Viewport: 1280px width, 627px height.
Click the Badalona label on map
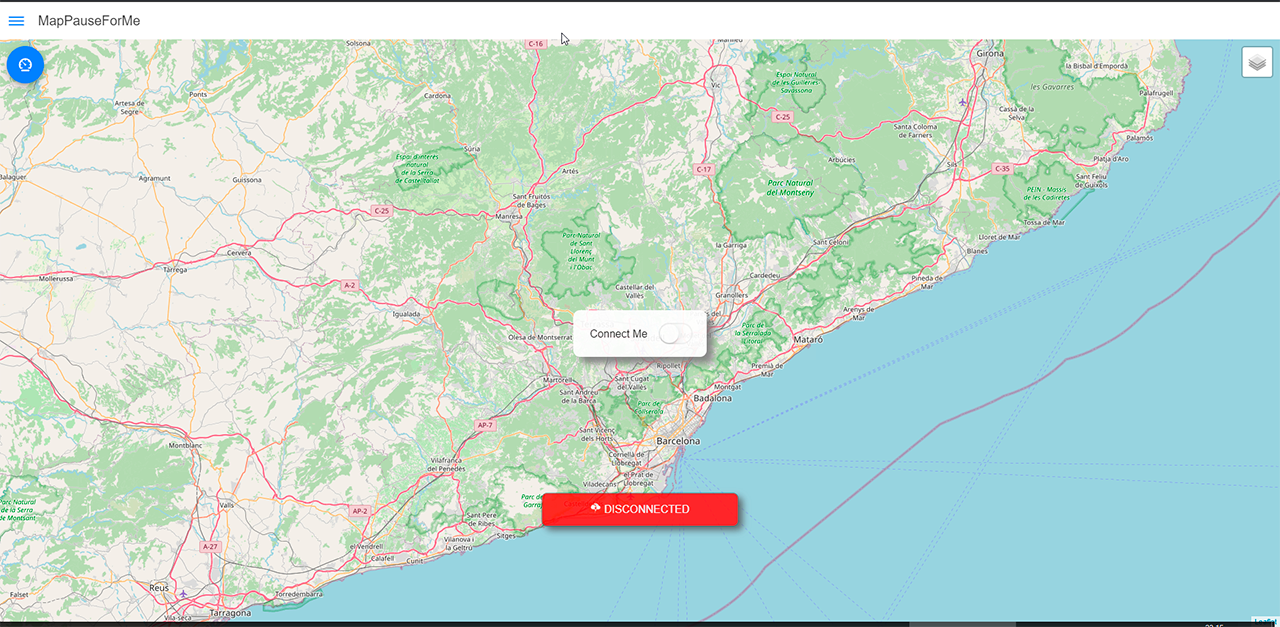713,398
